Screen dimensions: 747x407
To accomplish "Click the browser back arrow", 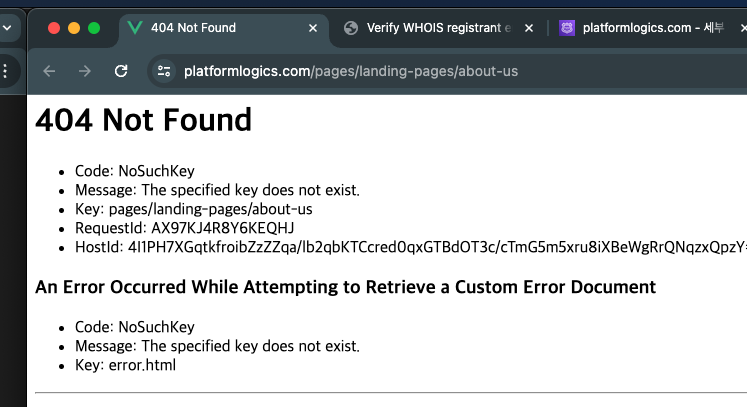I will pyautogui.click(x=49, y=71).
